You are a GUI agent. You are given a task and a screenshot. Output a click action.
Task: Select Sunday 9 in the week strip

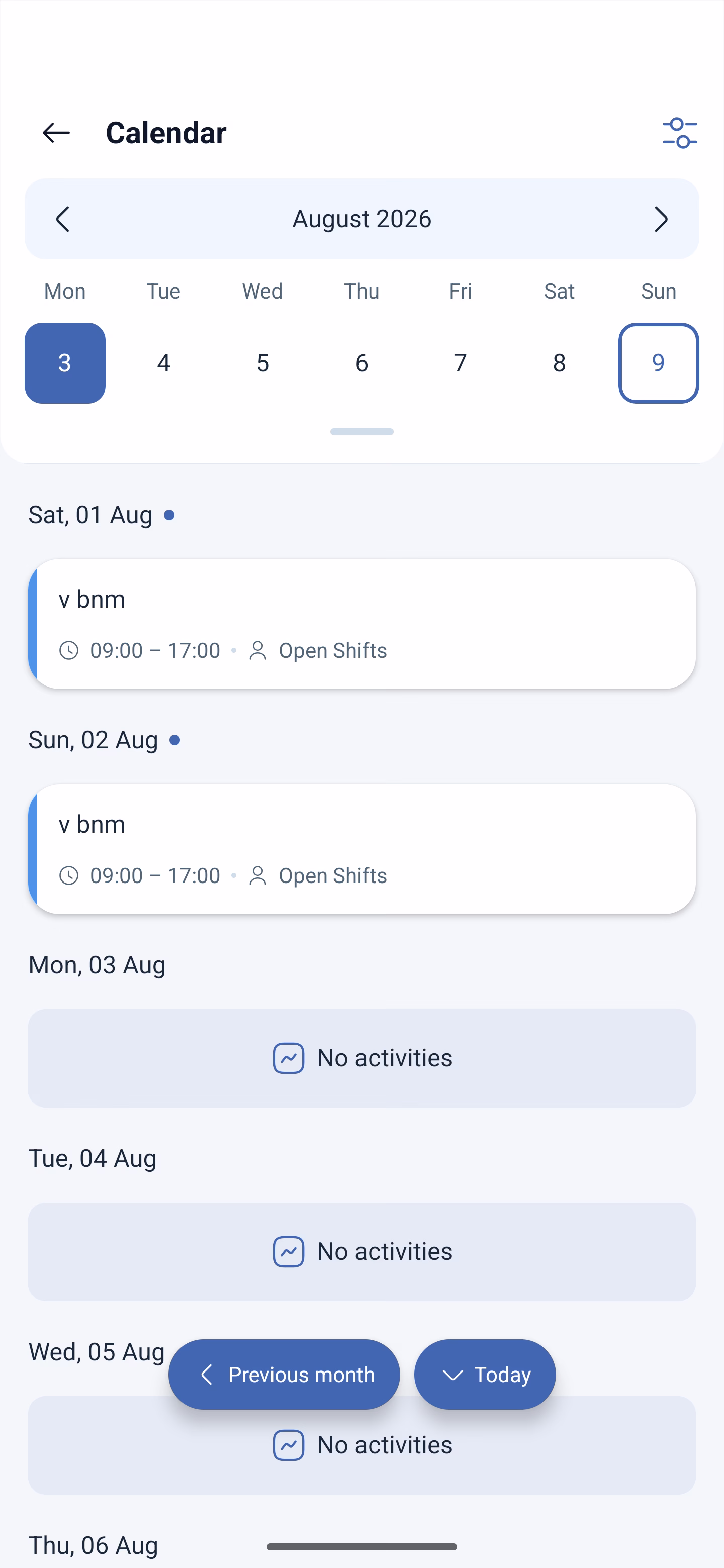tap(658, 363)
